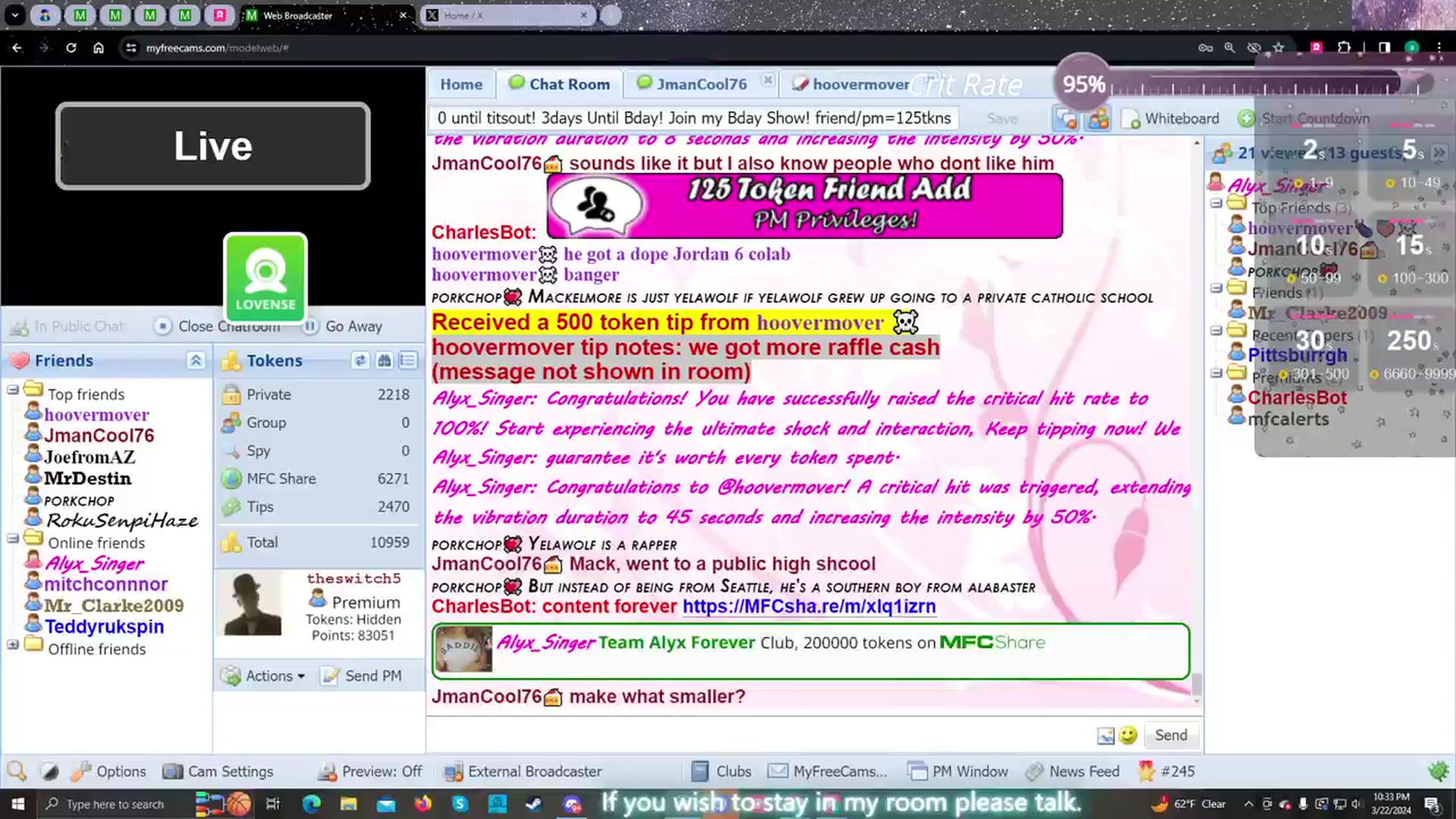
Task: Open Cam Settings
Action: click(x=218, y=771)
